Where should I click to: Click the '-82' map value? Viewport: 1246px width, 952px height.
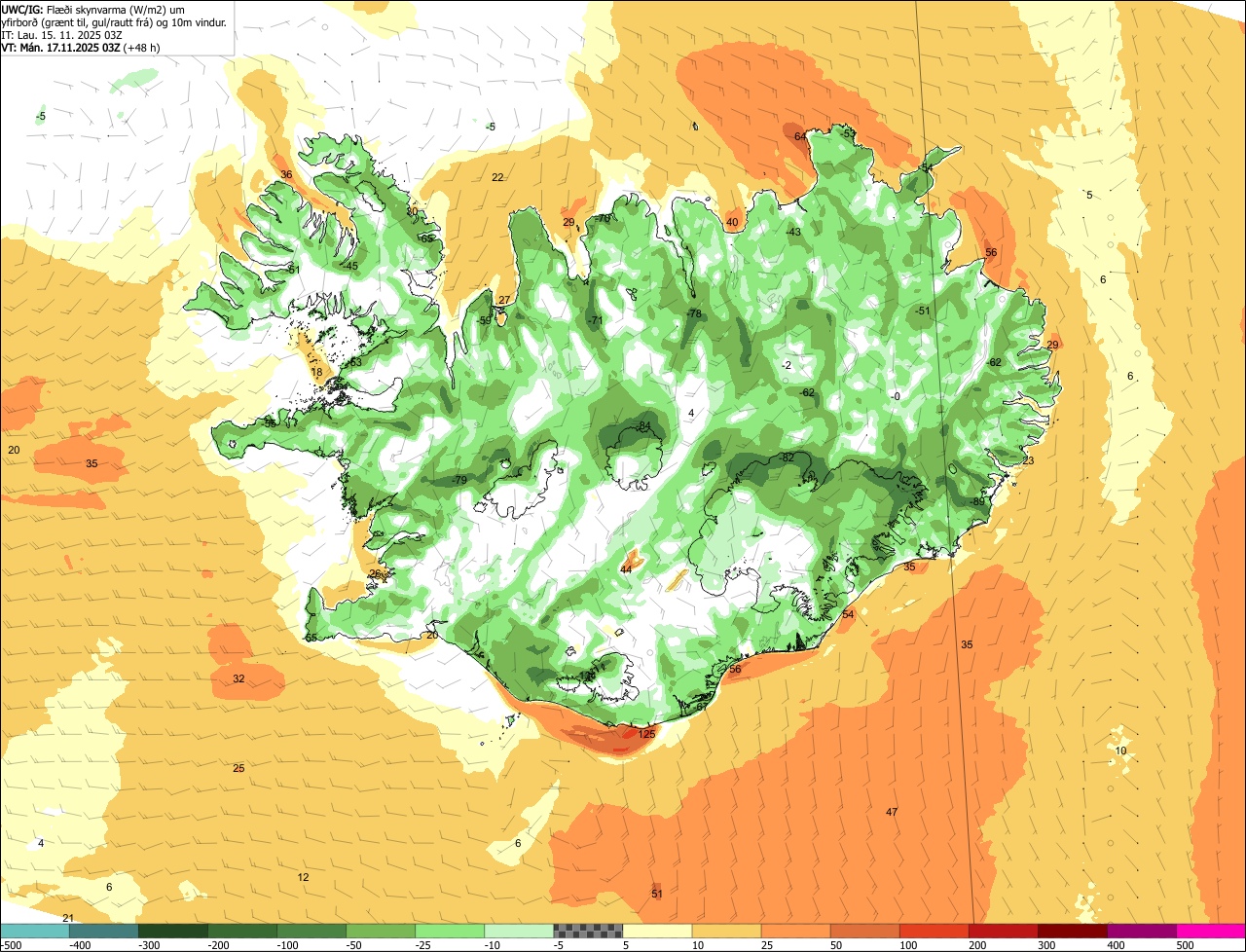click(787, 458)
